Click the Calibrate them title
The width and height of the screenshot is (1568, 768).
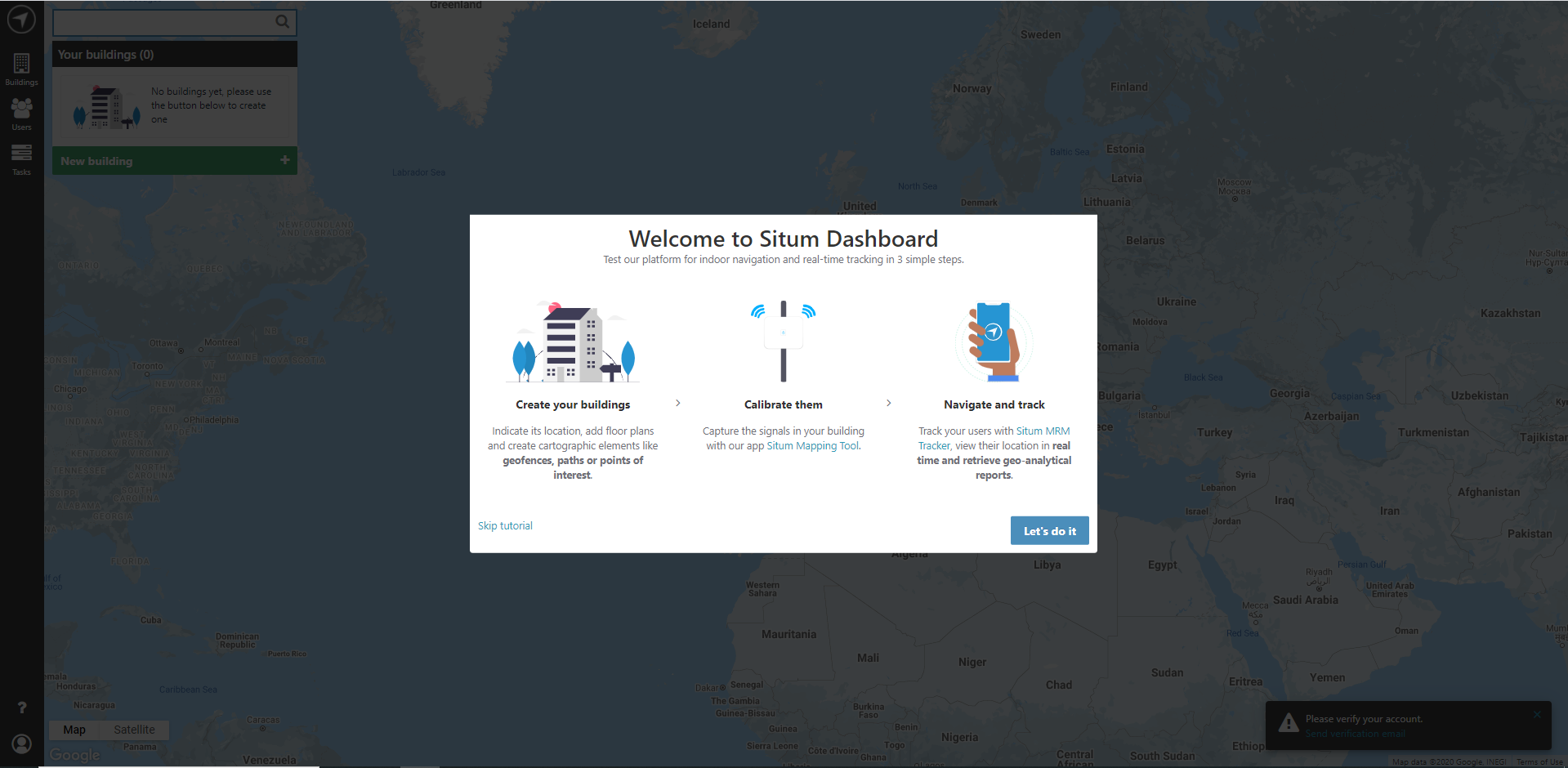click(x=783, y=404)
